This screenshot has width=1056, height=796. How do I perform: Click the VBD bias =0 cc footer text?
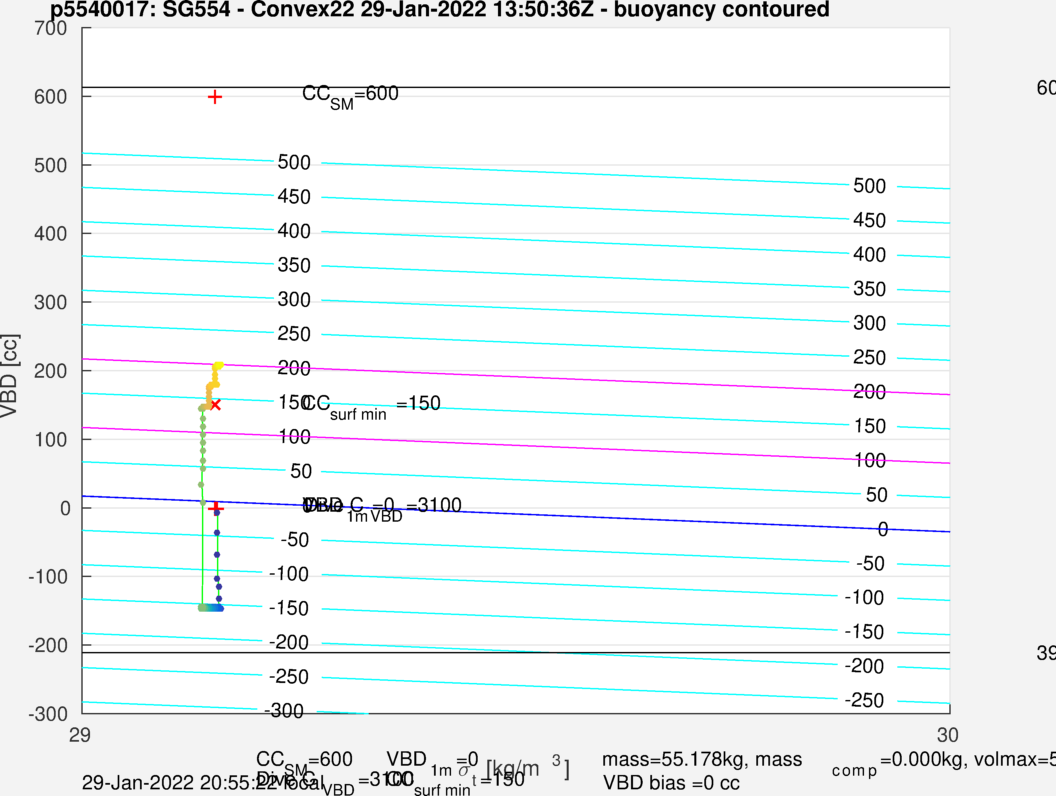[671, 783]
